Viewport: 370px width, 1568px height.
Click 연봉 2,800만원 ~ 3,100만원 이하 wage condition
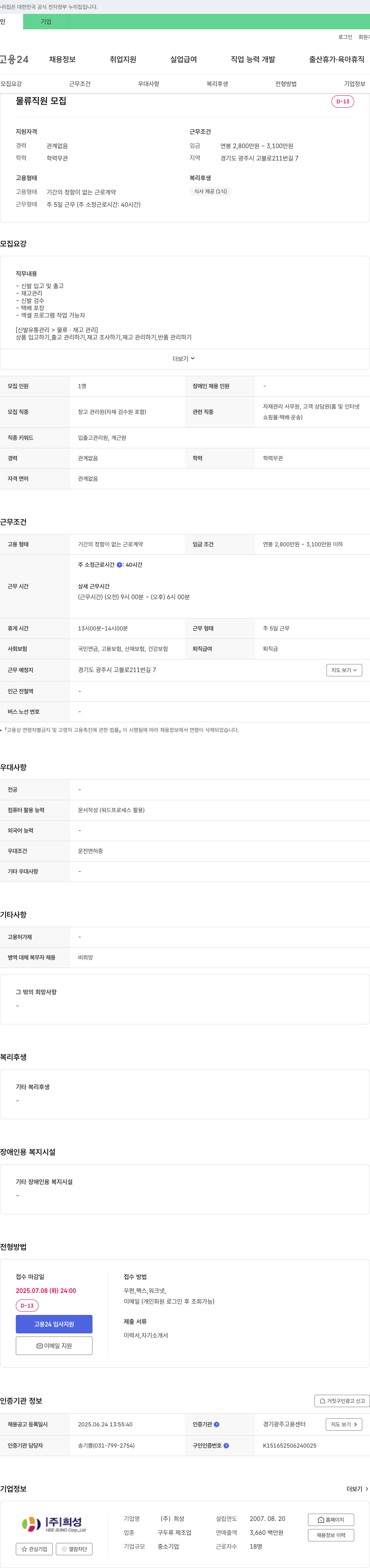coord(303,544)
